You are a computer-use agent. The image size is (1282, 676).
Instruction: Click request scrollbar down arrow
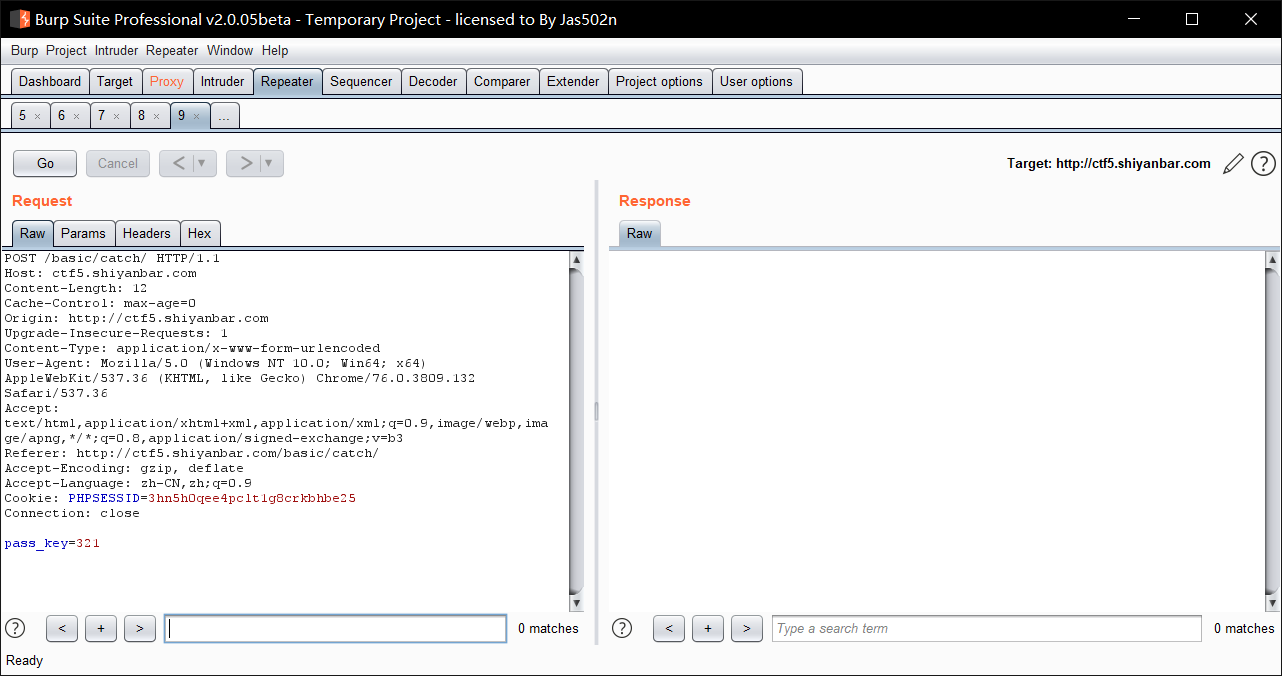[576, 604]
